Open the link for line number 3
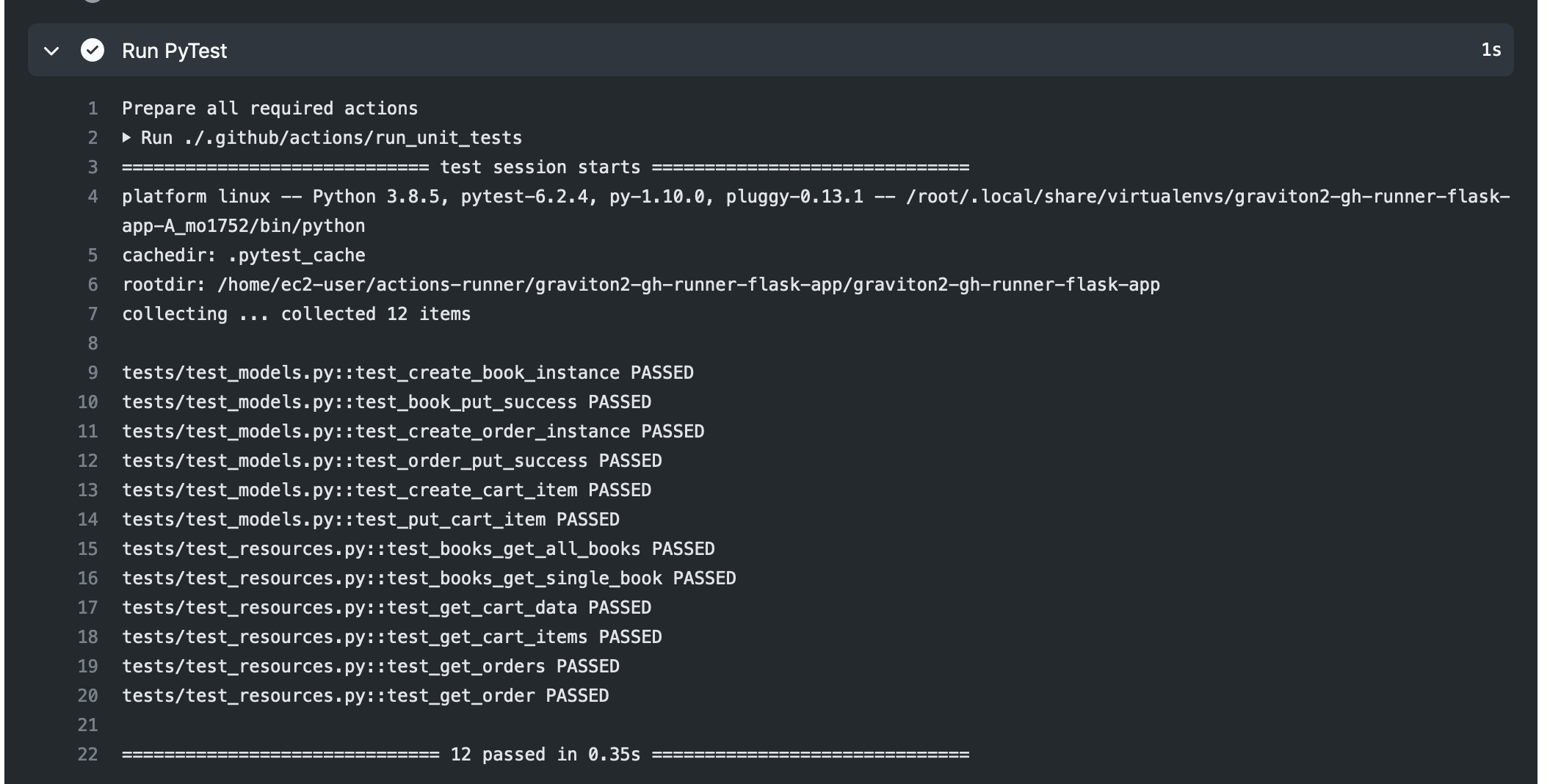Image resolution: width=1561 pixels, height=784 pixels. coord(93,167)
